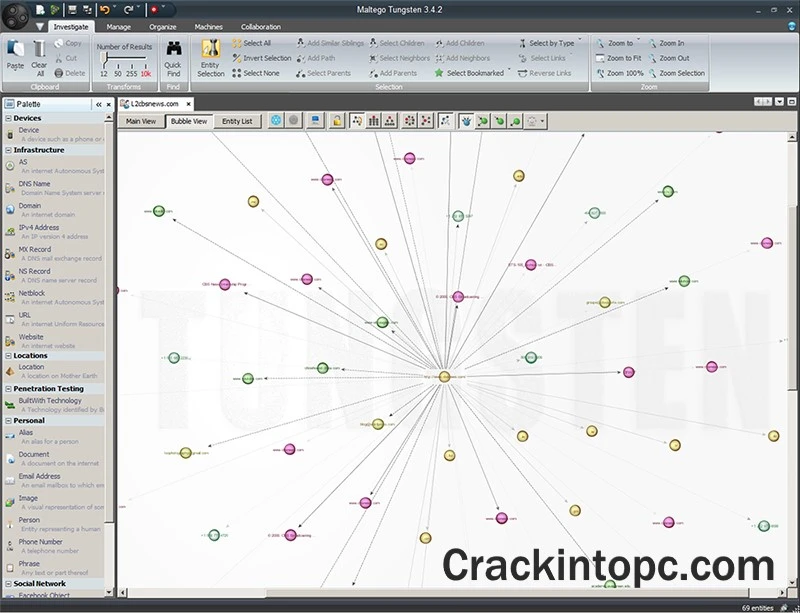
Task: Collapse the Penetration Testing category
Action: [x=8, y=389]
